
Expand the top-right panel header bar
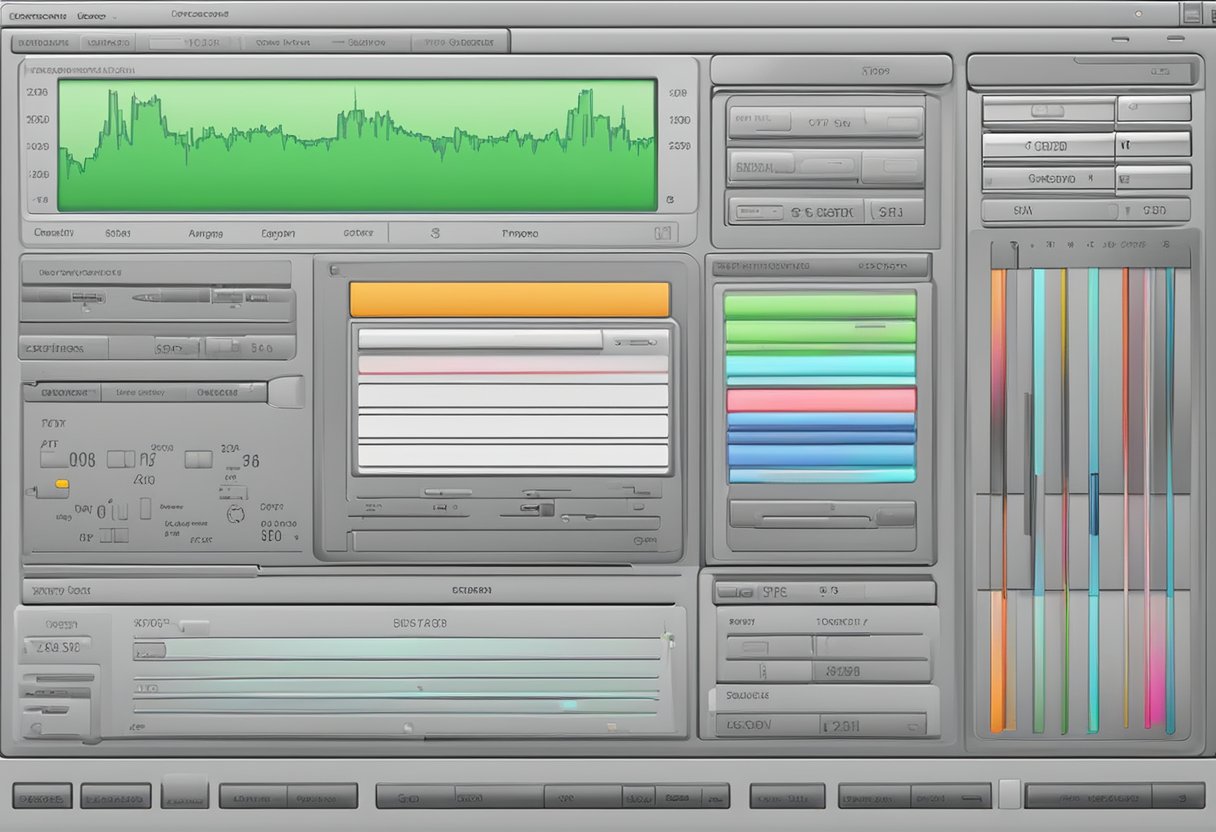(x=1083, y=72)
